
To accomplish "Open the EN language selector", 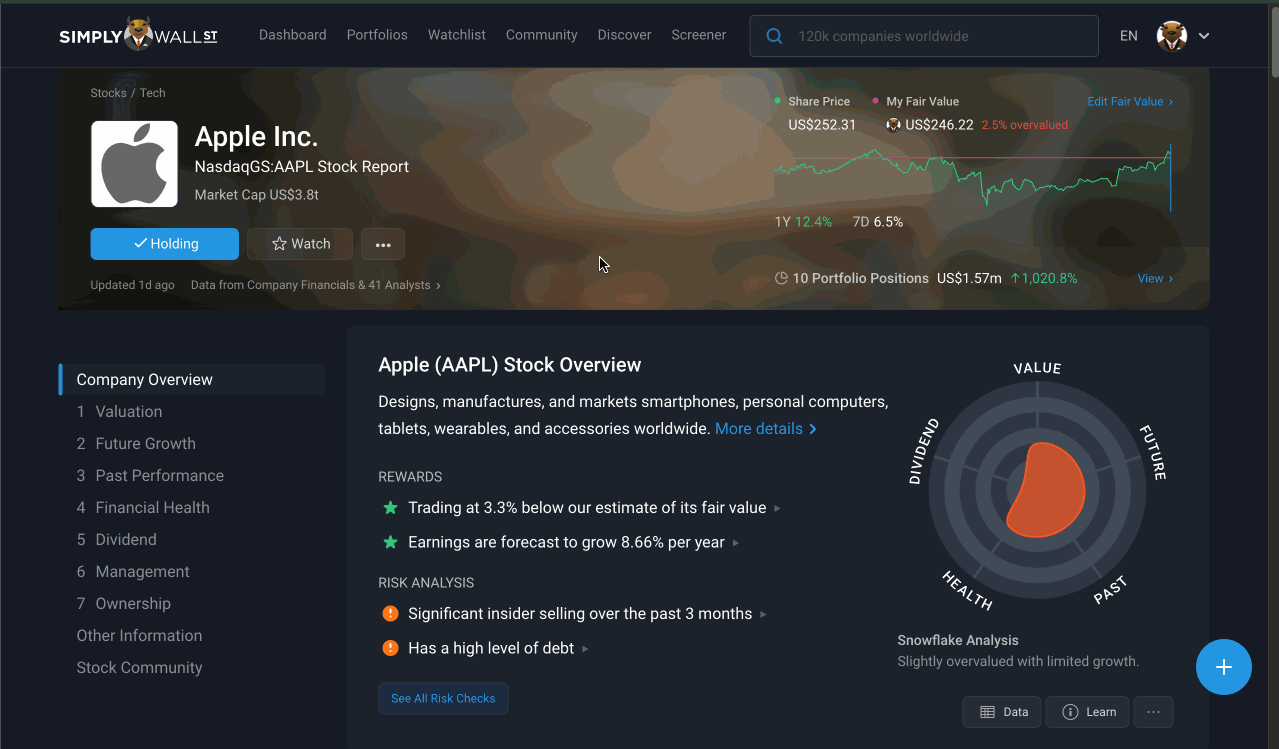I will [x=1128, y=36].
